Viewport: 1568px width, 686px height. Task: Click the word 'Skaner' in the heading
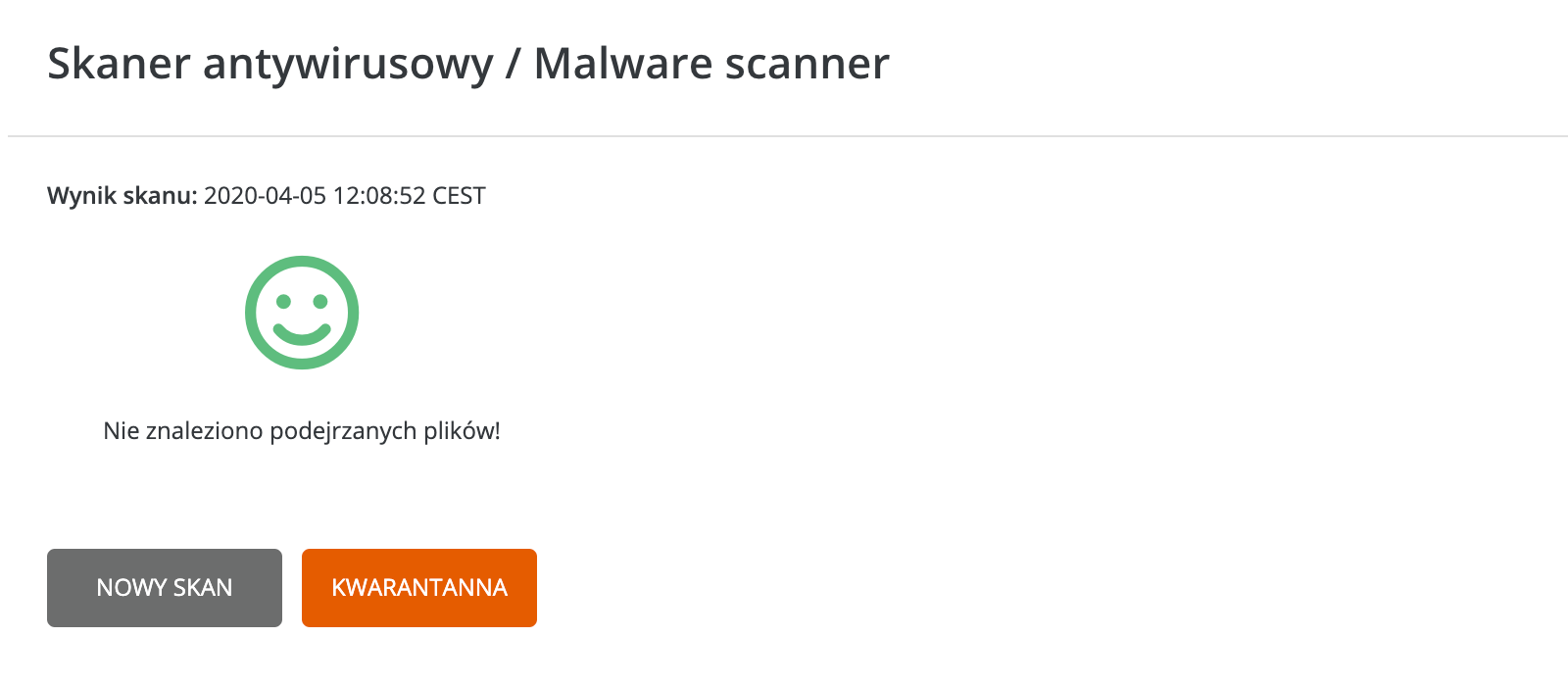(x=119, y=64)
